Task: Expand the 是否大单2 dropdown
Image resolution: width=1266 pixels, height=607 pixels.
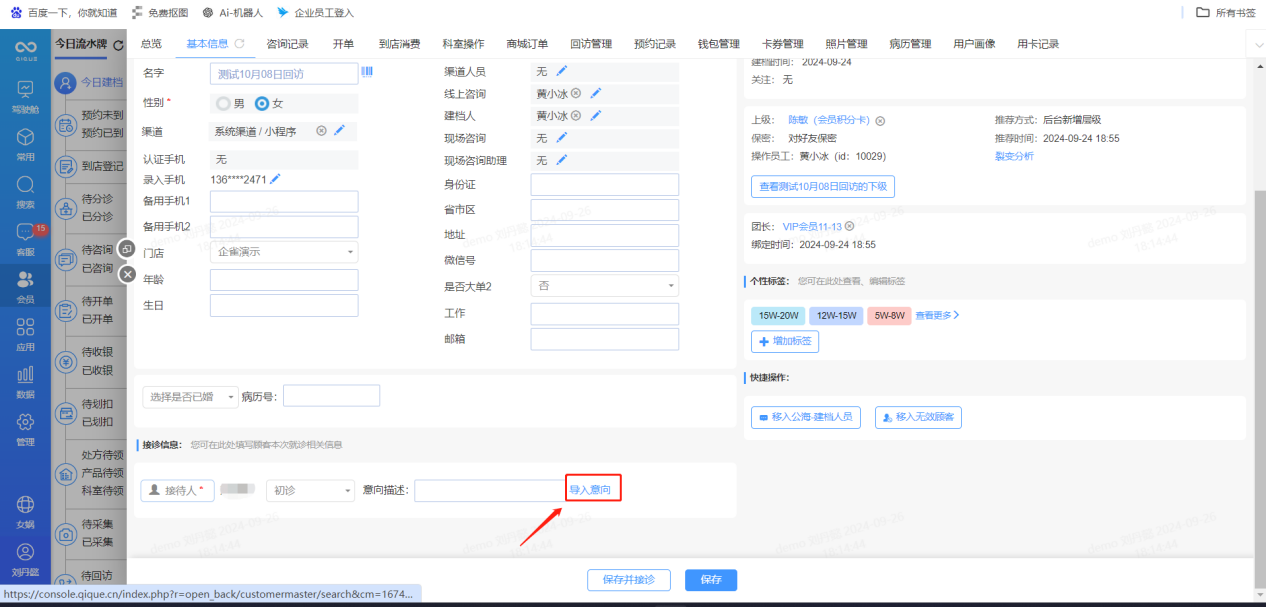Action: click(603, 286)
